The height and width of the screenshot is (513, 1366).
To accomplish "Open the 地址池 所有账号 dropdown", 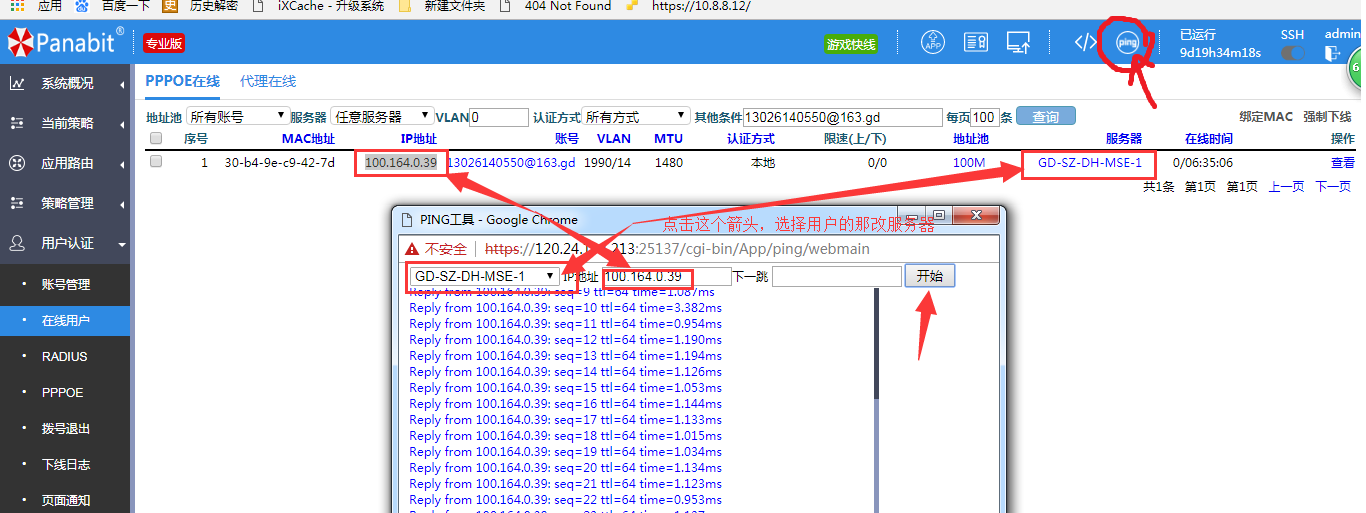I will click(x=238, y=117).
